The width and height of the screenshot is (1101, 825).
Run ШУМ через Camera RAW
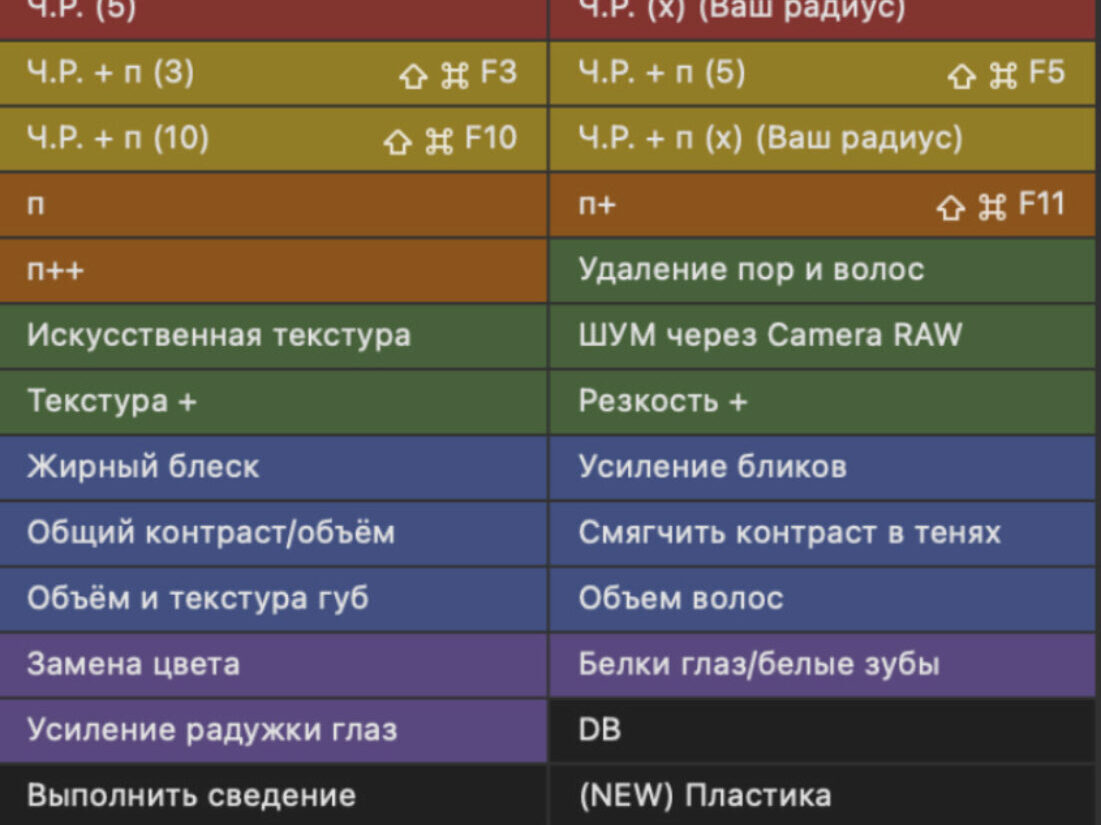coord(822,335)
